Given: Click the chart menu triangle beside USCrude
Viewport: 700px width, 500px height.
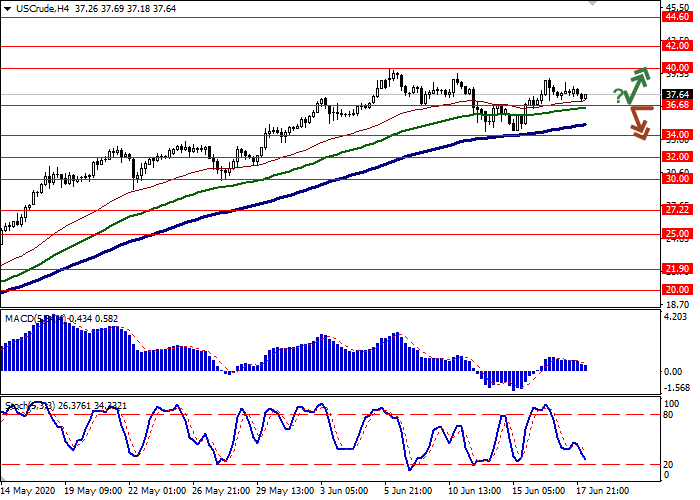Looking at the screenshot, I should 7,8.
